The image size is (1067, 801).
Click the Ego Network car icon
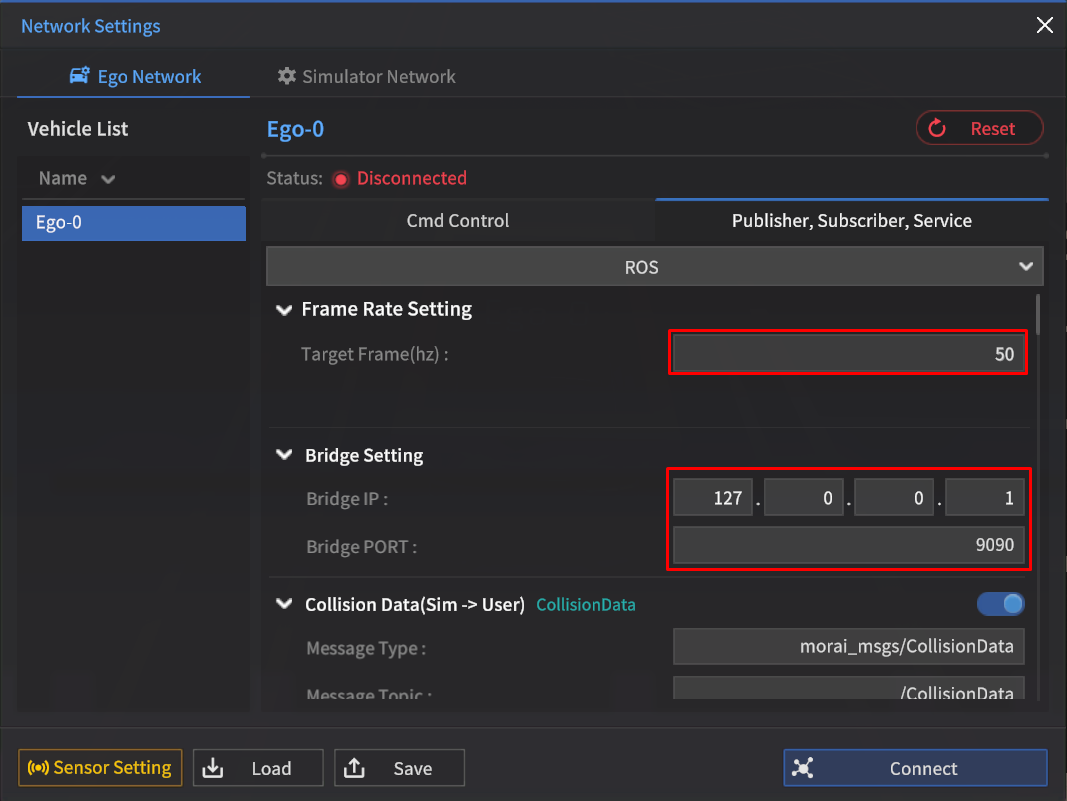coord(79,76)
